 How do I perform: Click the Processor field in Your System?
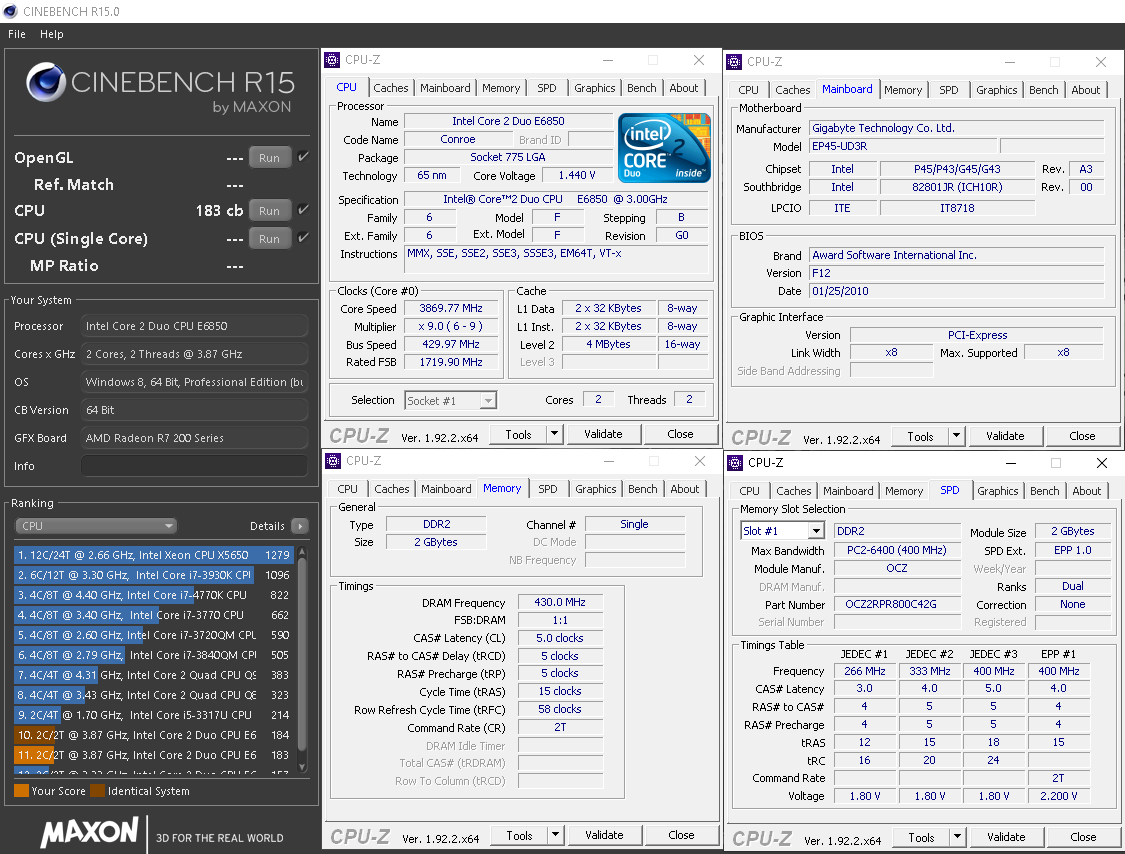point(194,326)
